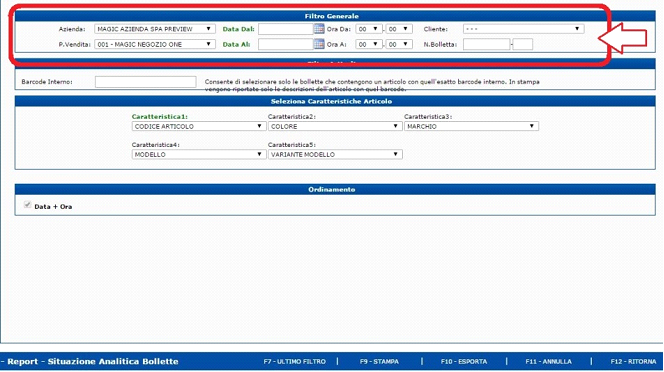Click the Caratteristica1 label
The width and height of the screenshot is (664, 372).
[160, 117]
